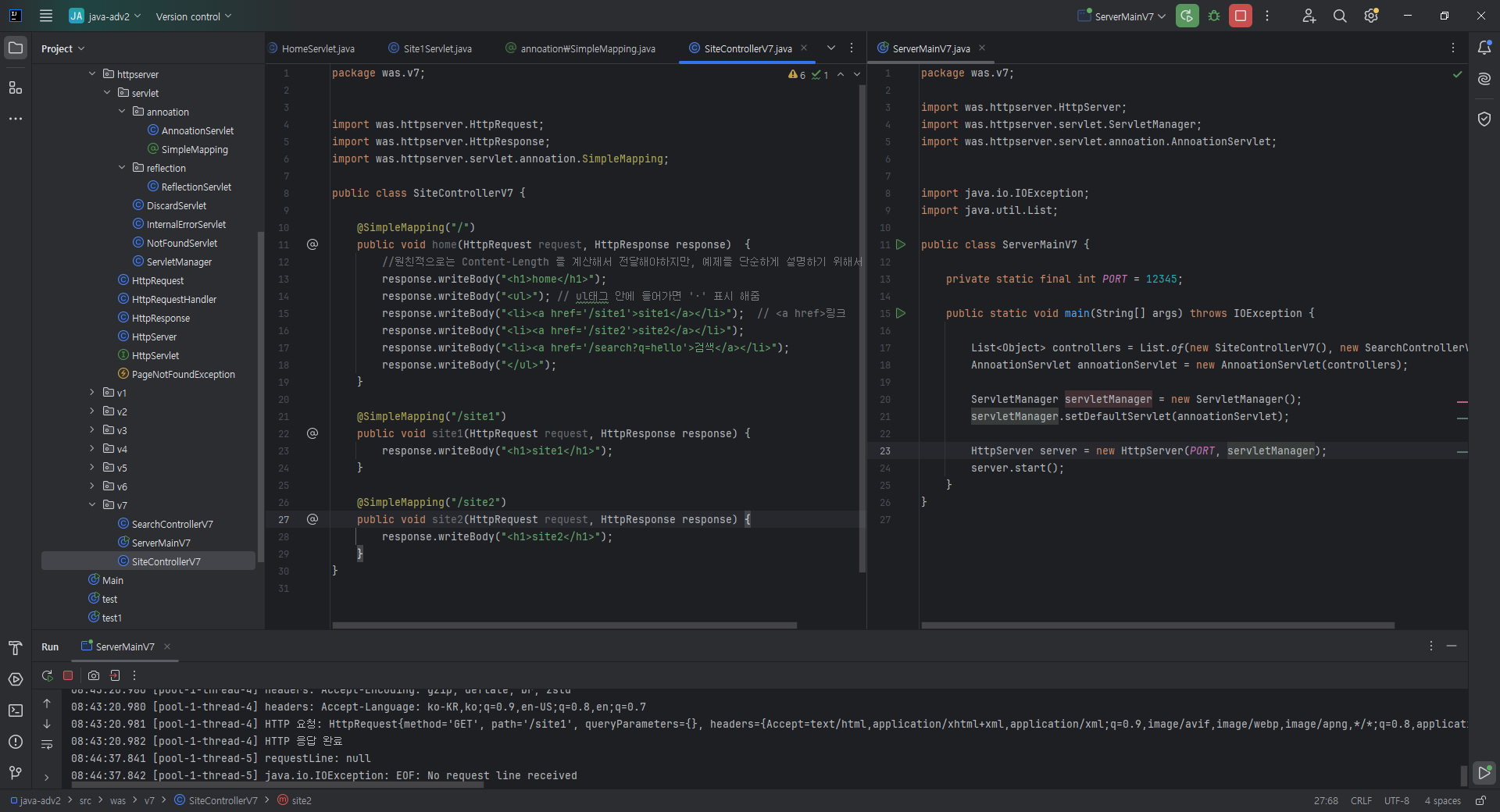Open the Problems tool window icon

(16, 742)
